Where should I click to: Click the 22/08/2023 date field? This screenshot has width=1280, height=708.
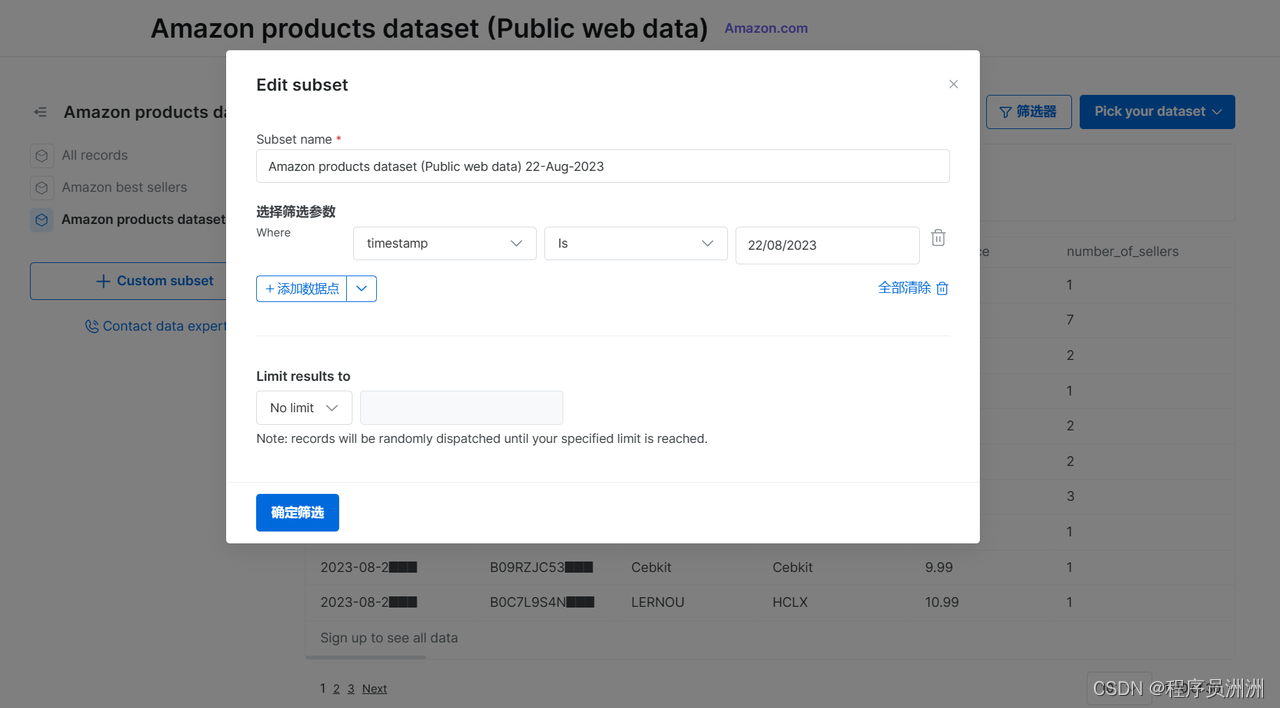click(x=826, y=245)
